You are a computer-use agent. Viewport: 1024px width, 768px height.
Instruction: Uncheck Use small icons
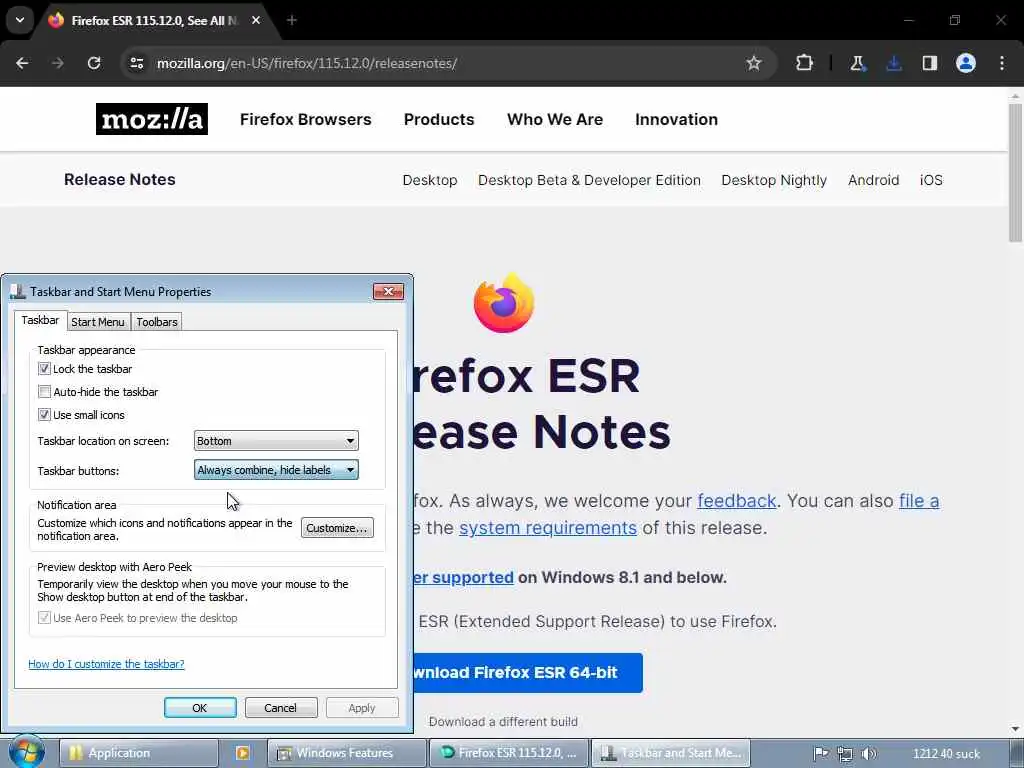[x=44, y=415]
